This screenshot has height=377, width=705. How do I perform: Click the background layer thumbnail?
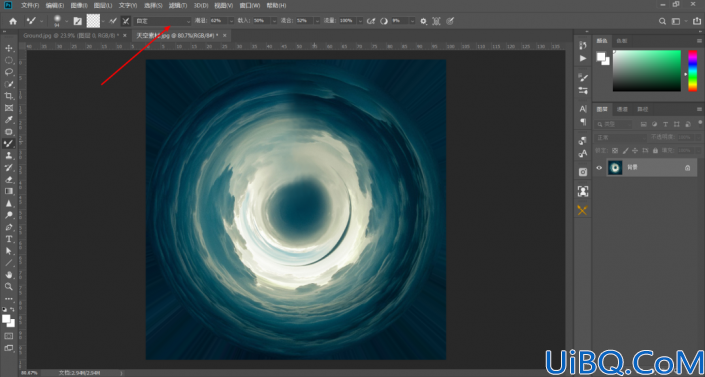(615, 167)
